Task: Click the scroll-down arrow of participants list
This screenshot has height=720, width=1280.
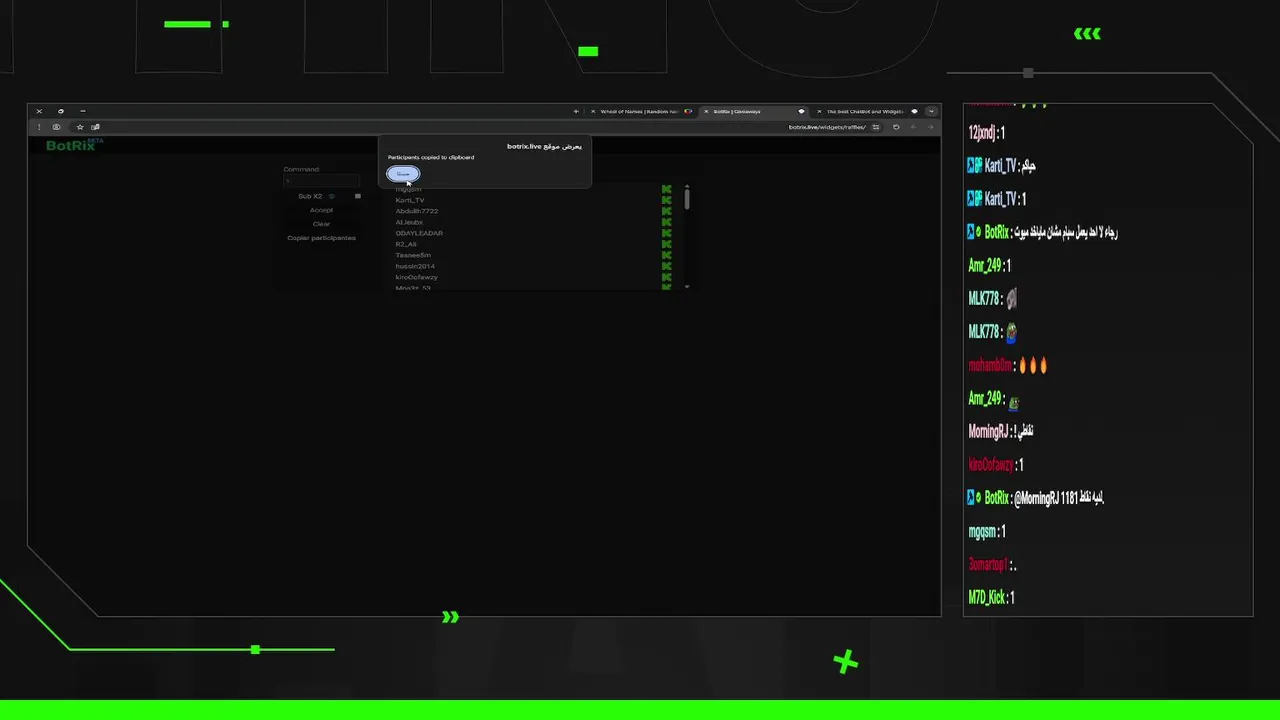Action: coord(687,287)
